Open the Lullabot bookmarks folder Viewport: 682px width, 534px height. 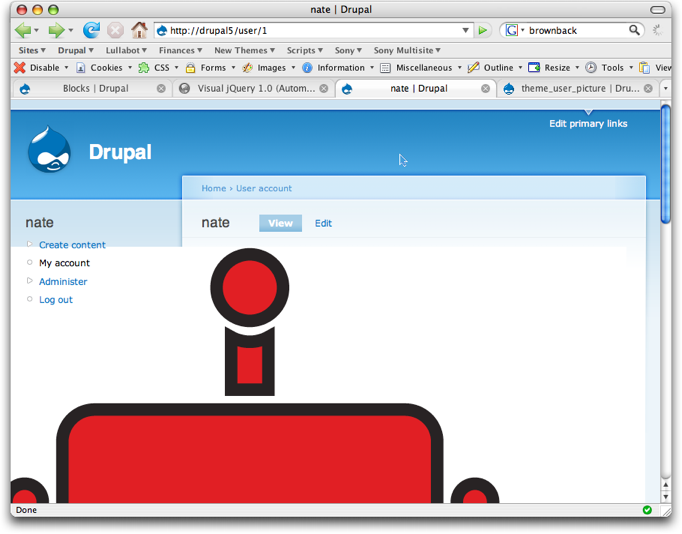(x=126, y=50)
